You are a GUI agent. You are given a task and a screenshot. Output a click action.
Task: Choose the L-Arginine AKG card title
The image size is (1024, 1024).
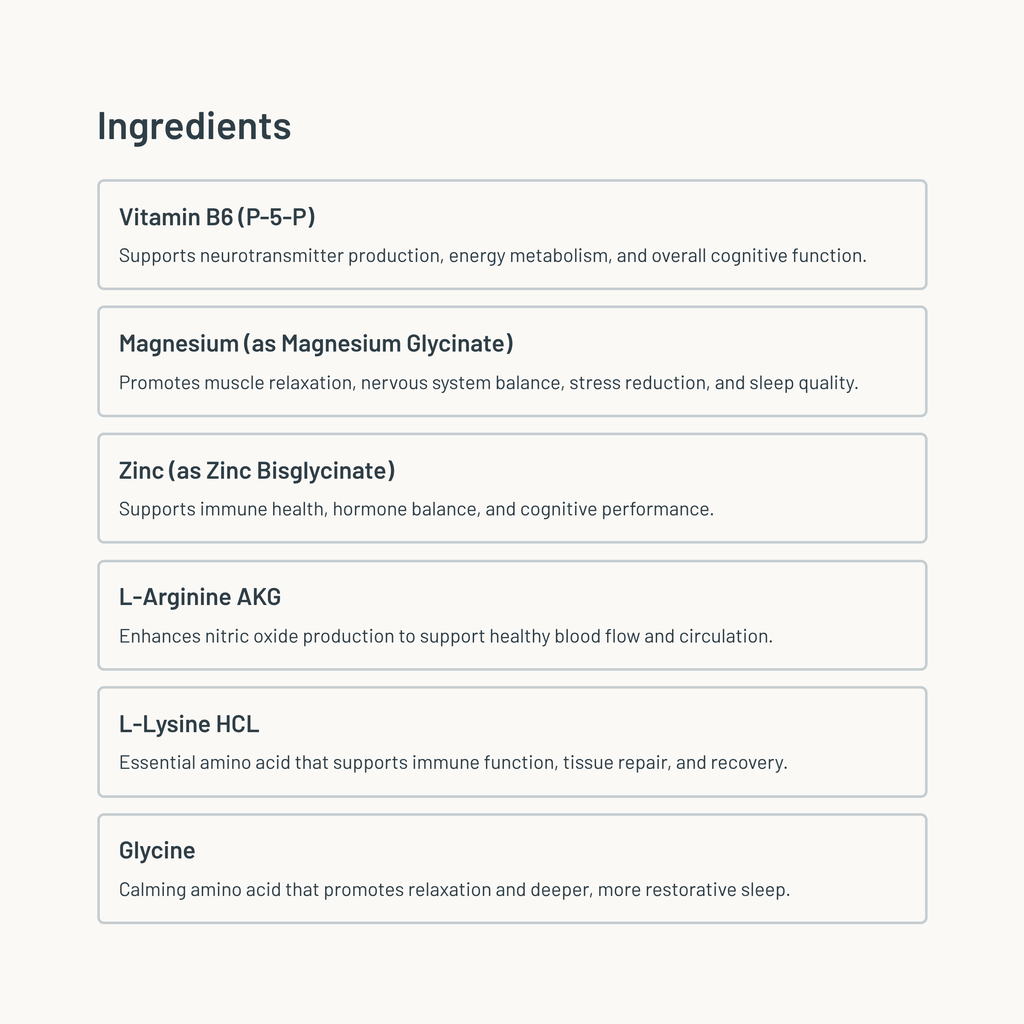click(200, 597)
